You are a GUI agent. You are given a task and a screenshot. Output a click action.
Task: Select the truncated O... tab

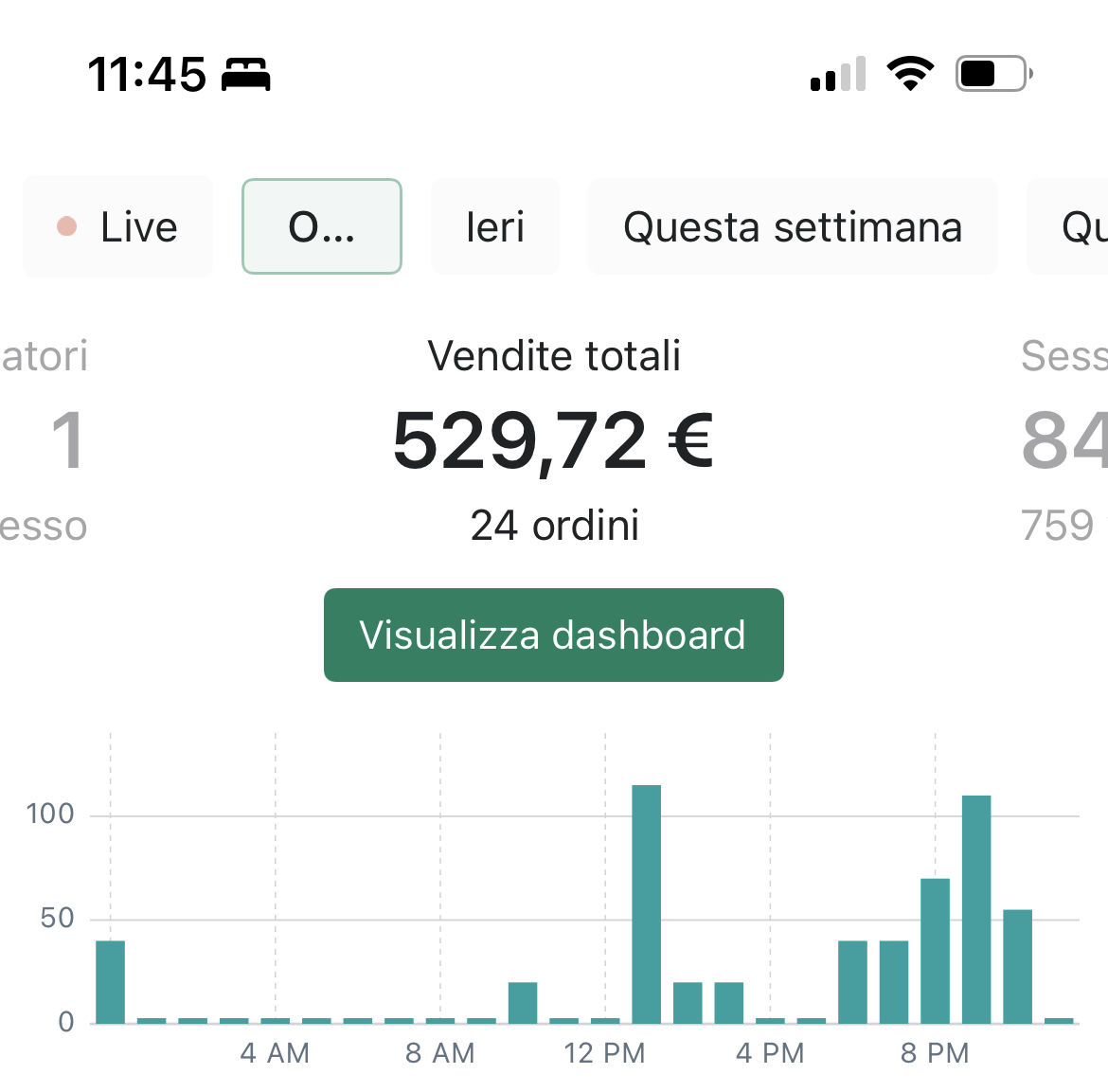pos(322,226)
